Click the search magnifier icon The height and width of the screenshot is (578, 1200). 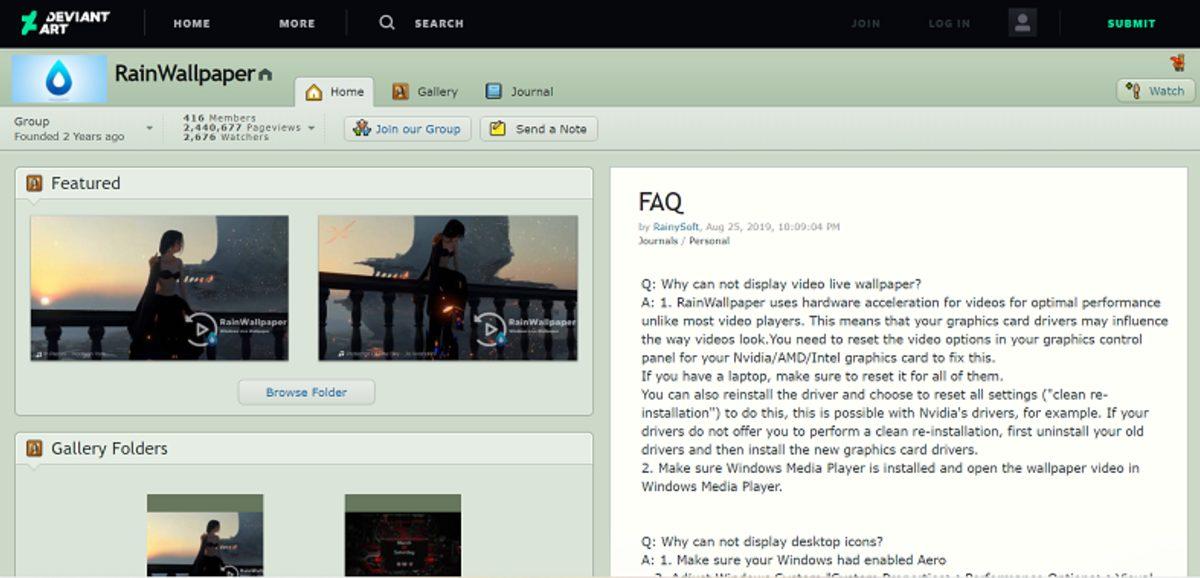point(387,23)
